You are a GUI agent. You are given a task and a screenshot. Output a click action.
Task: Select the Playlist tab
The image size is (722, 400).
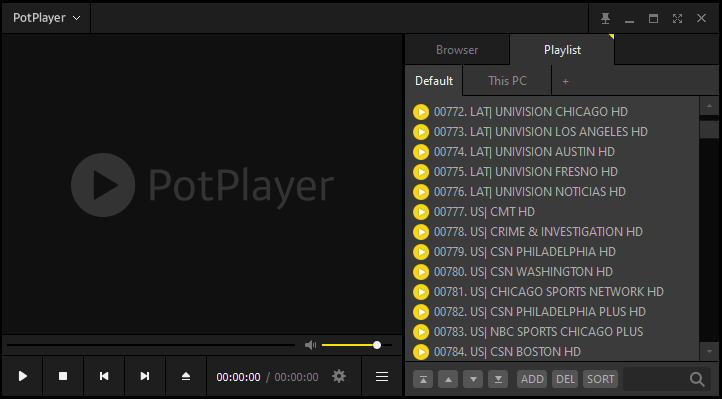(562, 50)
